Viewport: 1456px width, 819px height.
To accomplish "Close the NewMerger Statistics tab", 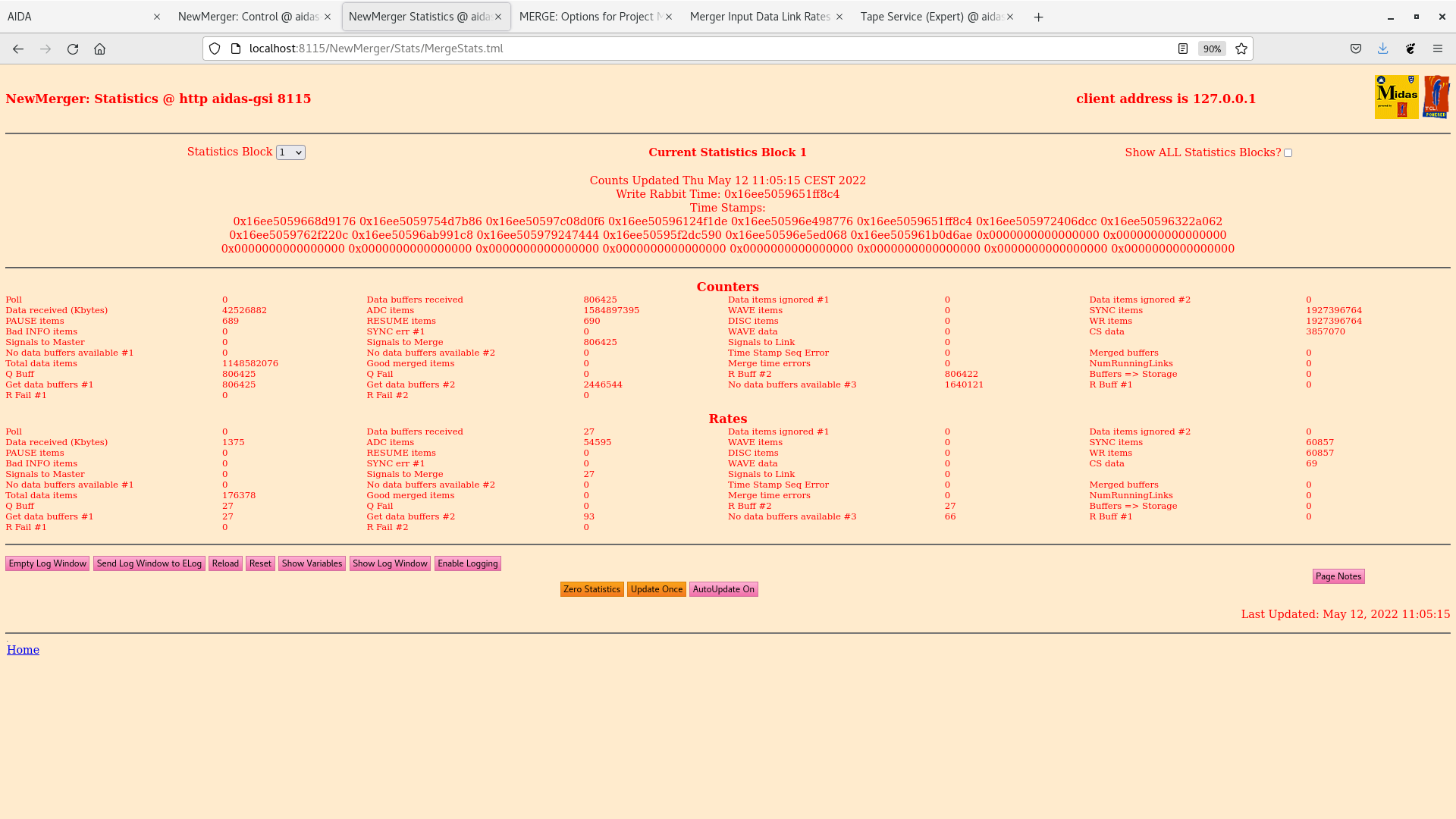I will tap(498, 17).
